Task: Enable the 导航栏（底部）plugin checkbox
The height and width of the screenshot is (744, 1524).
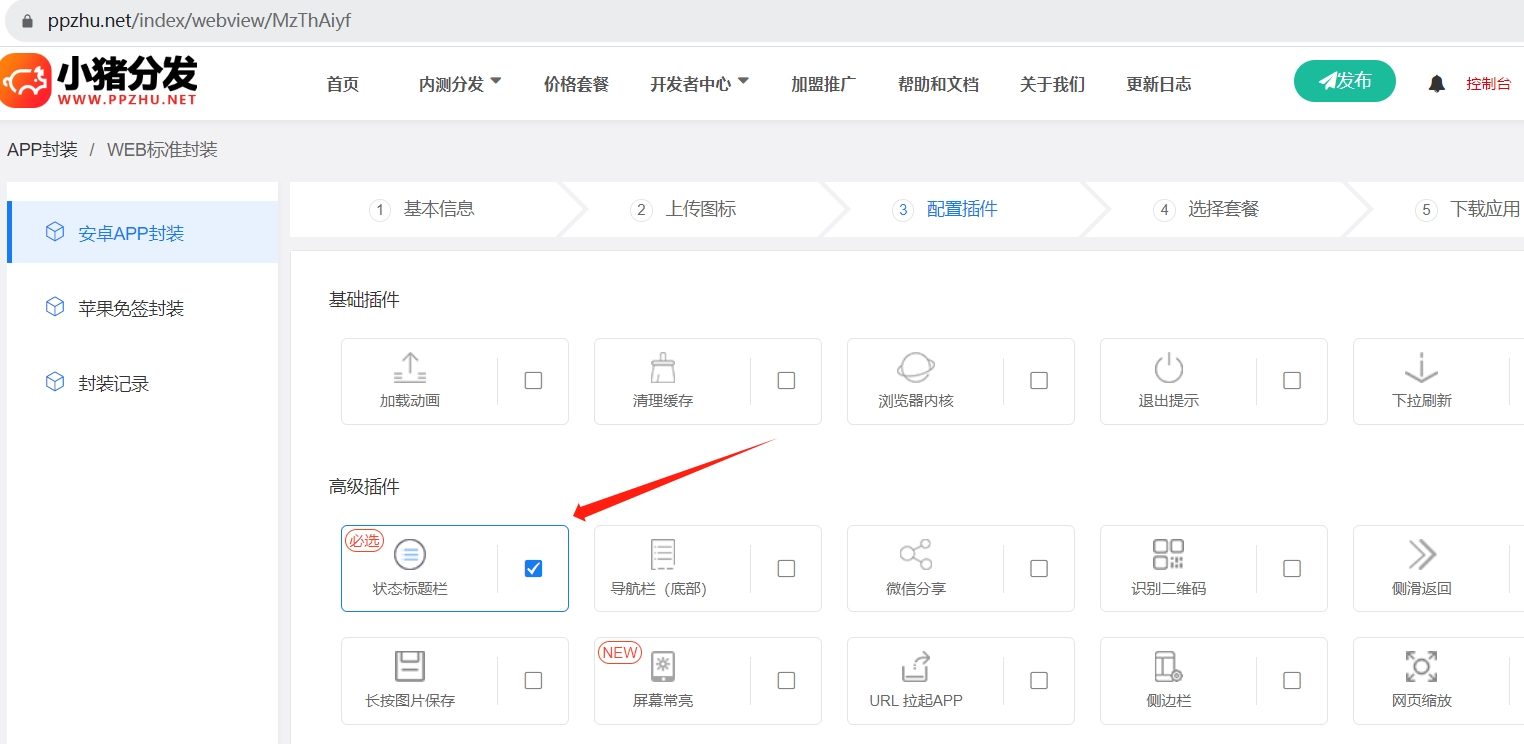Action: click(x=786, y=567)
